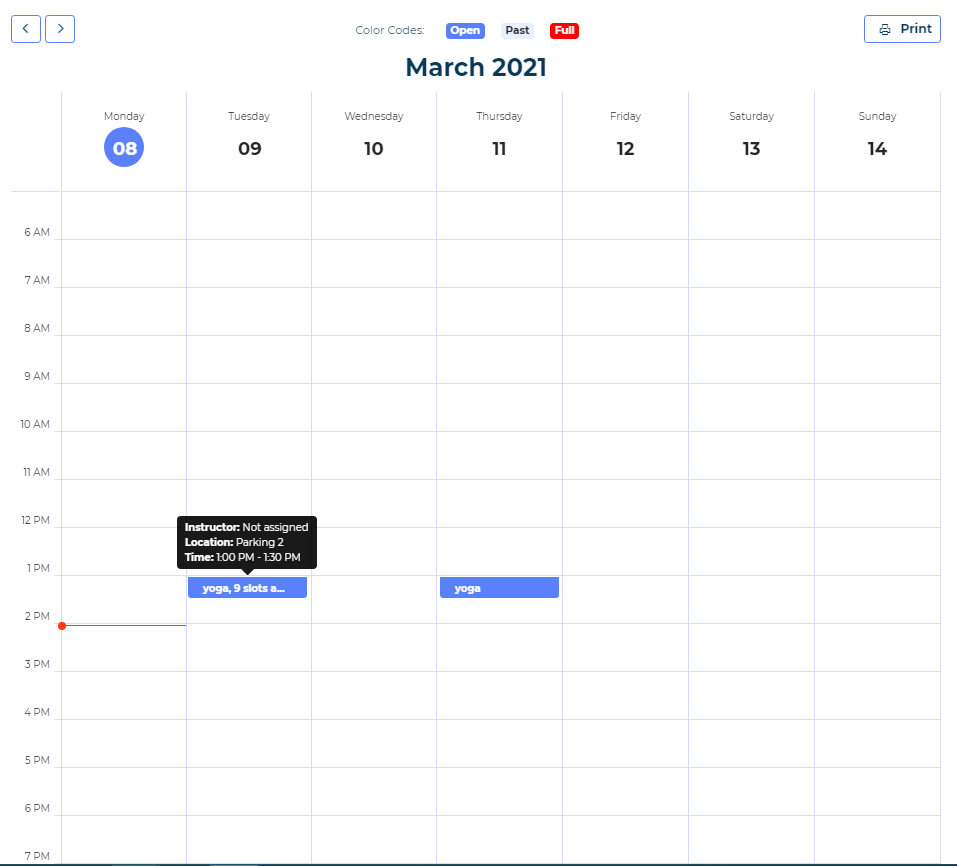Click the 2 PM time label
The image size is (957, 866).
(x=37, y=616)
